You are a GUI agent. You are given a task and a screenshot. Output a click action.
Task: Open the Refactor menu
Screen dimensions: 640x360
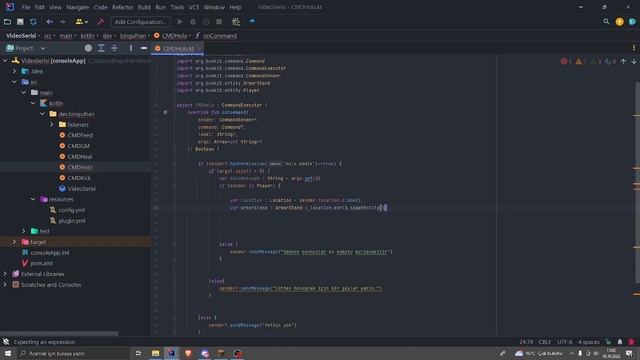tap(122, 7)
